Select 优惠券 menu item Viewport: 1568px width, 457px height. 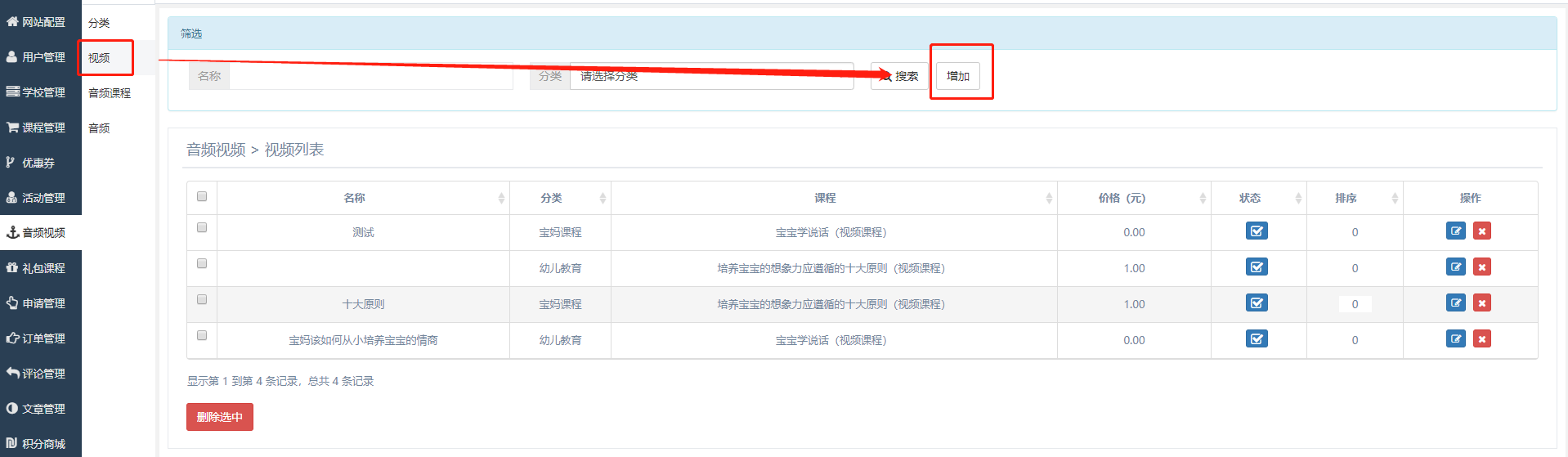click(41, 163)
